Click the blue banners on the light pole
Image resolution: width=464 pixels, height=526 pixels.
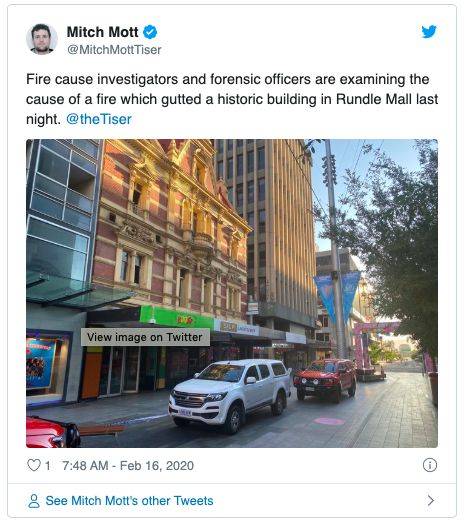(x=337, y=295)
